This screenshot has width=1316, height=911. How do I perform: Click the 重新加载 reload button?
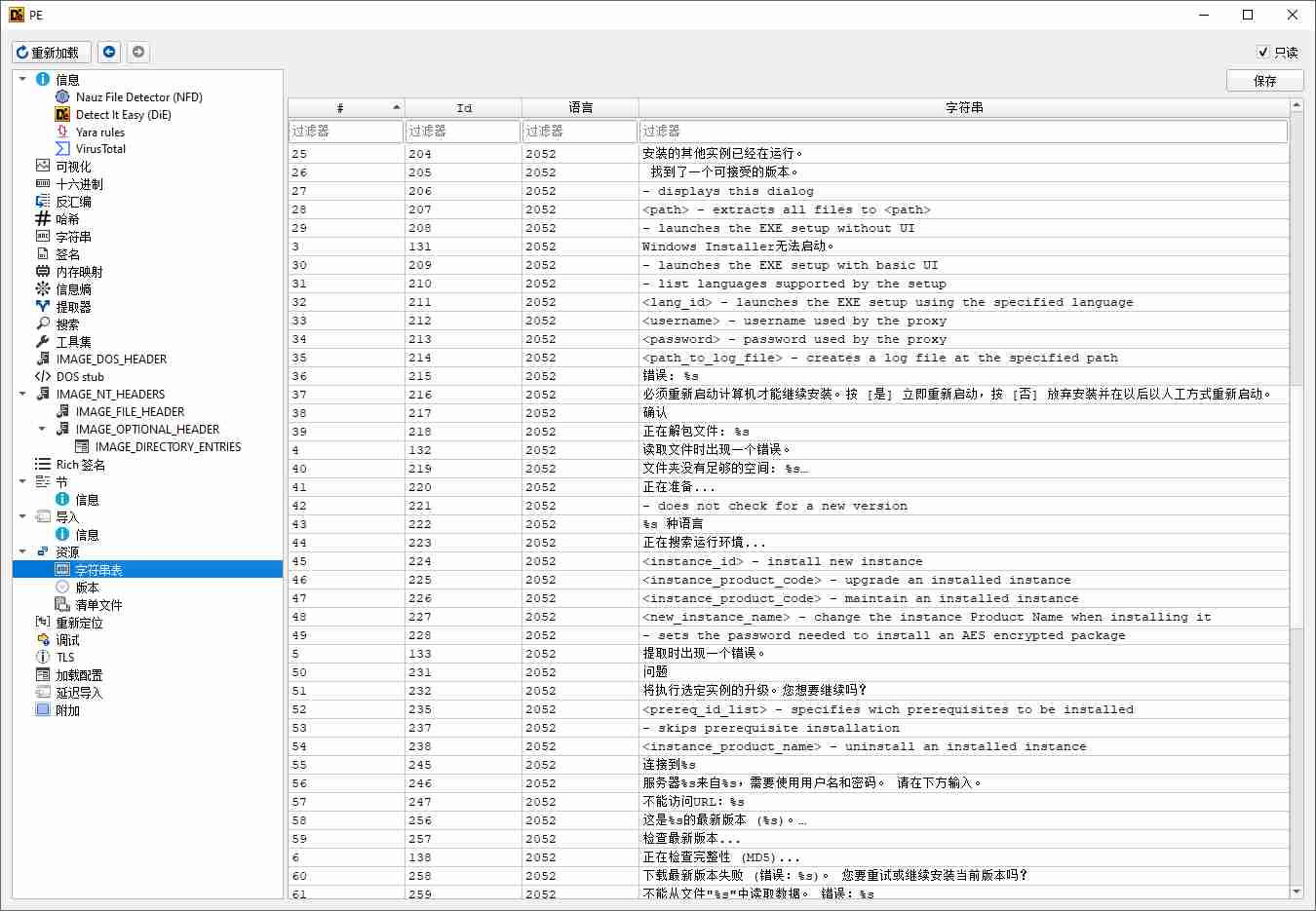51,52
